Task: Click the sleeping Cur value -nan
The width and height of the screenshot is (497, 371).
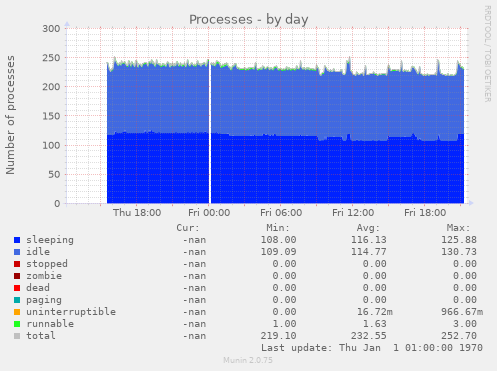Action: click(194, 240)
